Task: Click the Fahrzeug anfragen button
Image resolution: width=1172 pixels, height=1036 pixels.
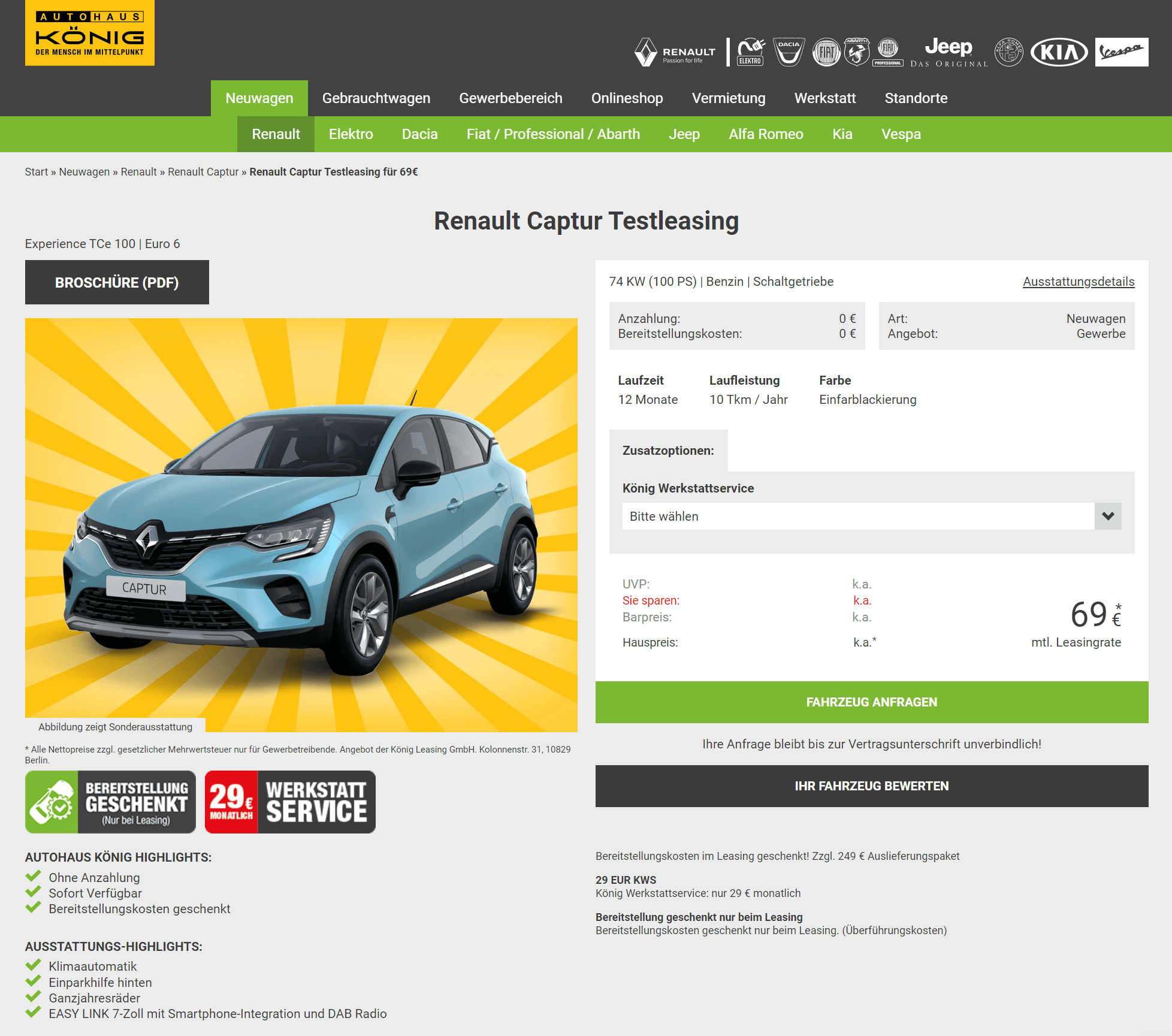Action: (x=872, y=702)
